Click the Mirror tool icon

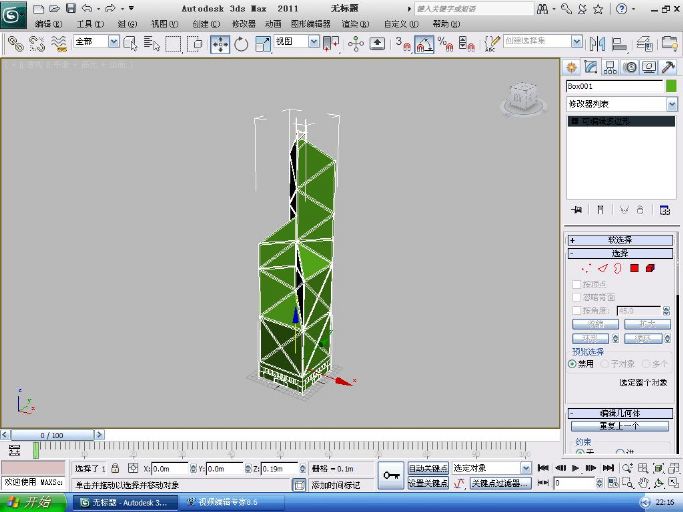597,44
